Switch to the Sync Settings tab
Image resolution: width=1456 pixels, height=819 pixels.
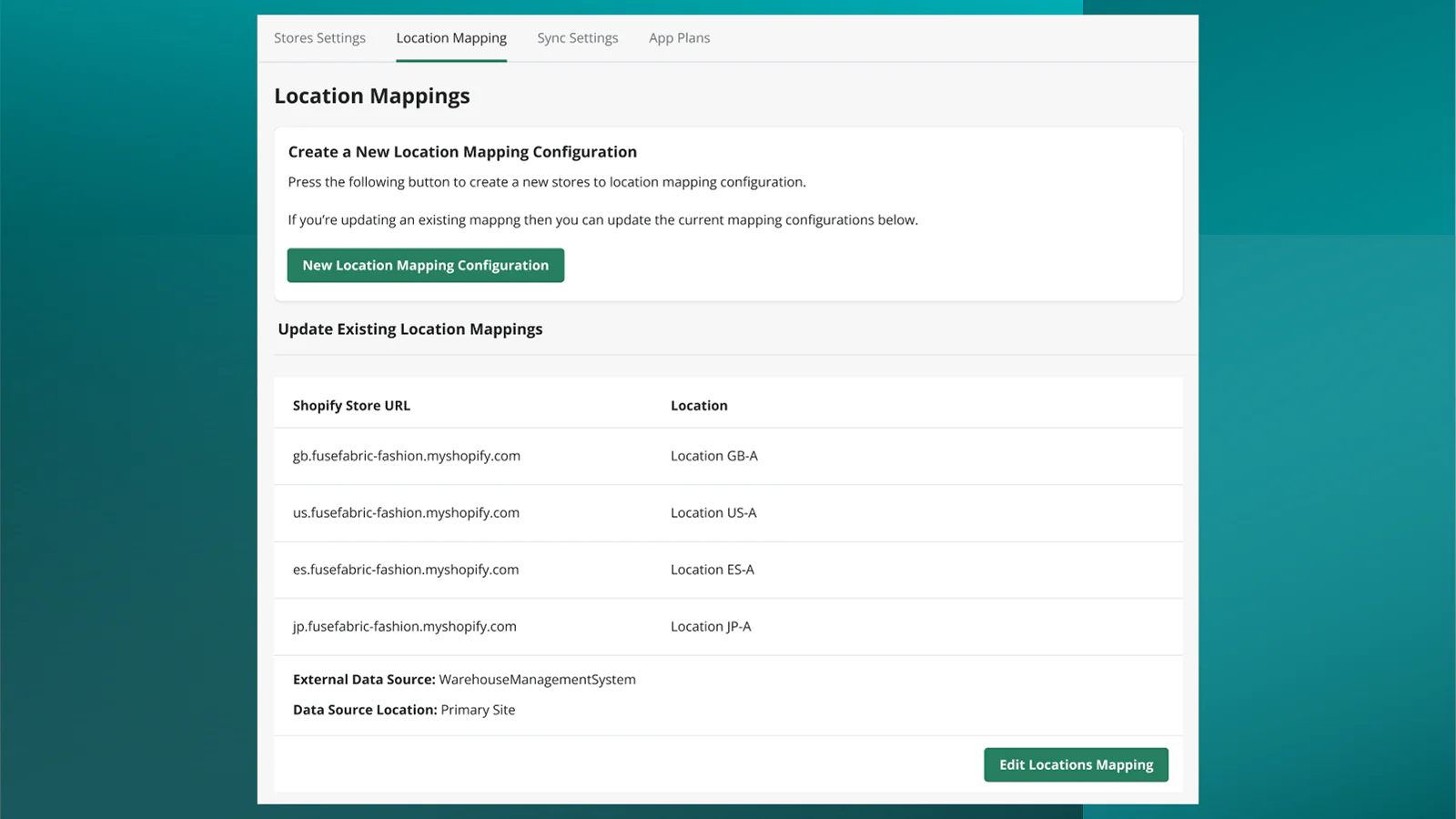point(577,38)
